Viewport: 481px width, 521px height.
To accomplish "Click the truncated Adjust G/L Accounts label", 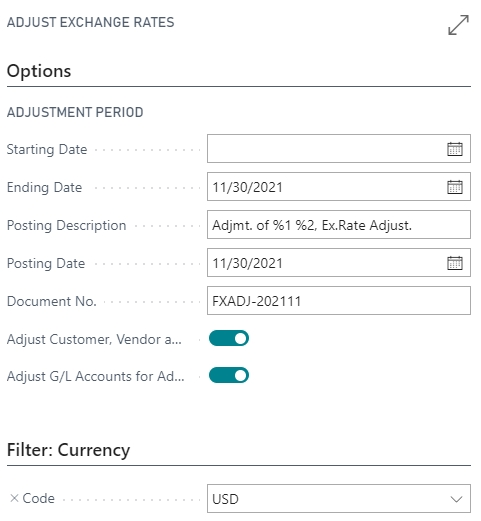I will point(95,376).
